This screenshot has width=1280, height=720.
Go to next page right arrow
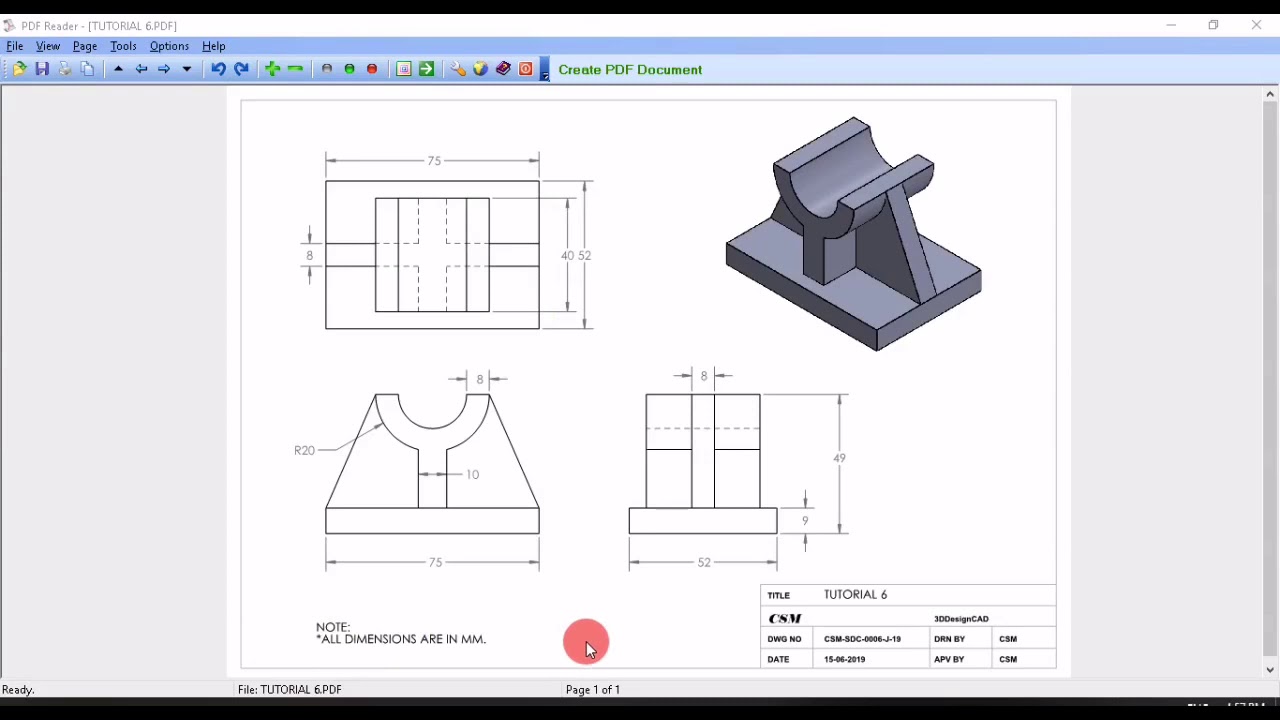pyautogui.click(x=164, y=69)
